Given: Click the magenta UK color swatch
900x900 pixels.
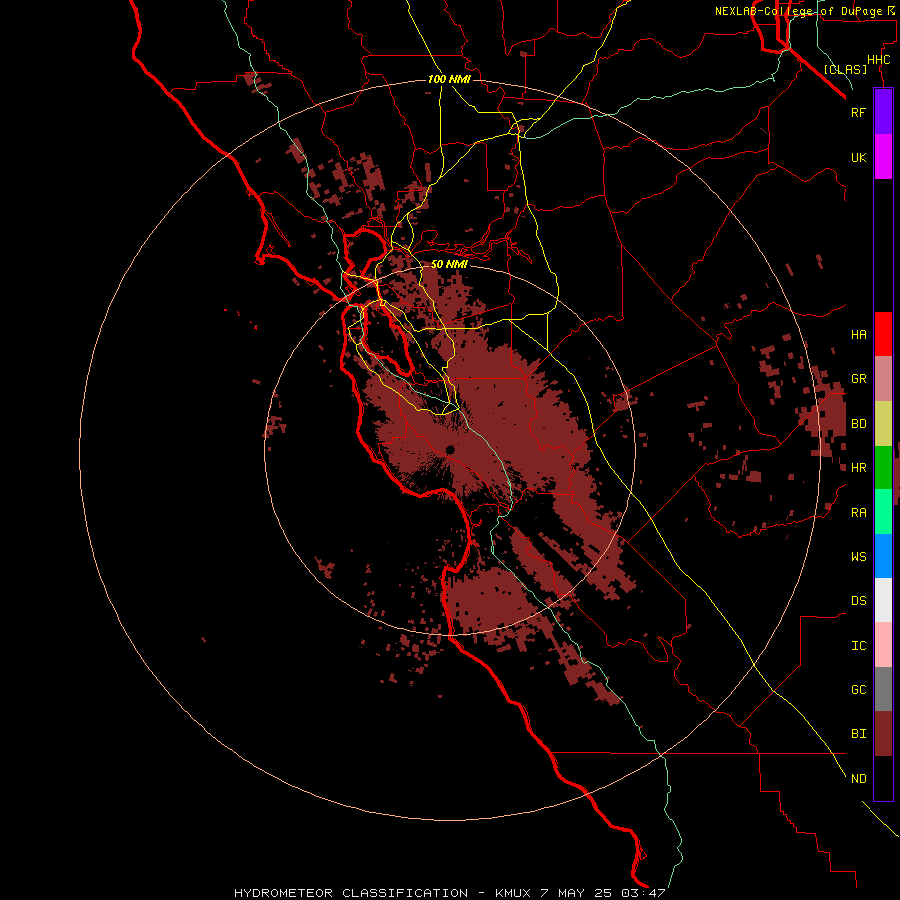Looking at the screenshot, I should coord(883,157).
